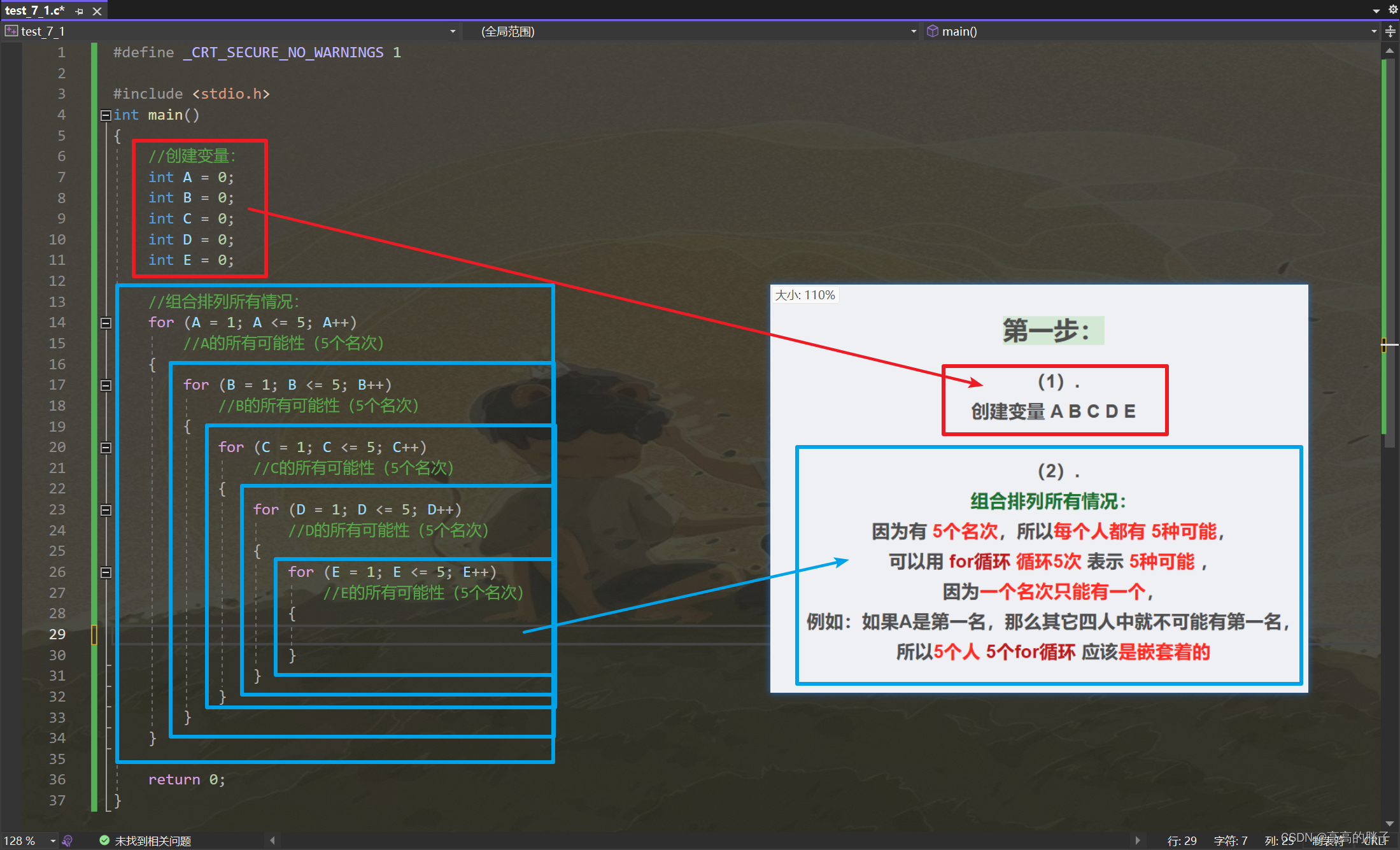Click the 制表符 tabs indicator
This screenshot has width=1400, height=850.
point(1329,841)
